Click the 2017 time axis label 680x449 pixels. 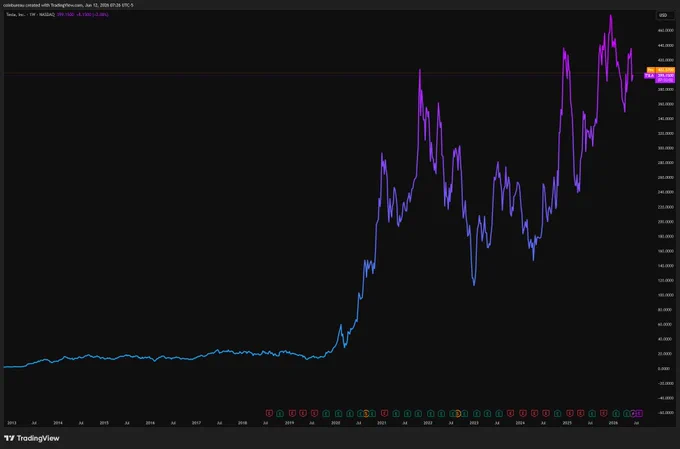[196, 423]
